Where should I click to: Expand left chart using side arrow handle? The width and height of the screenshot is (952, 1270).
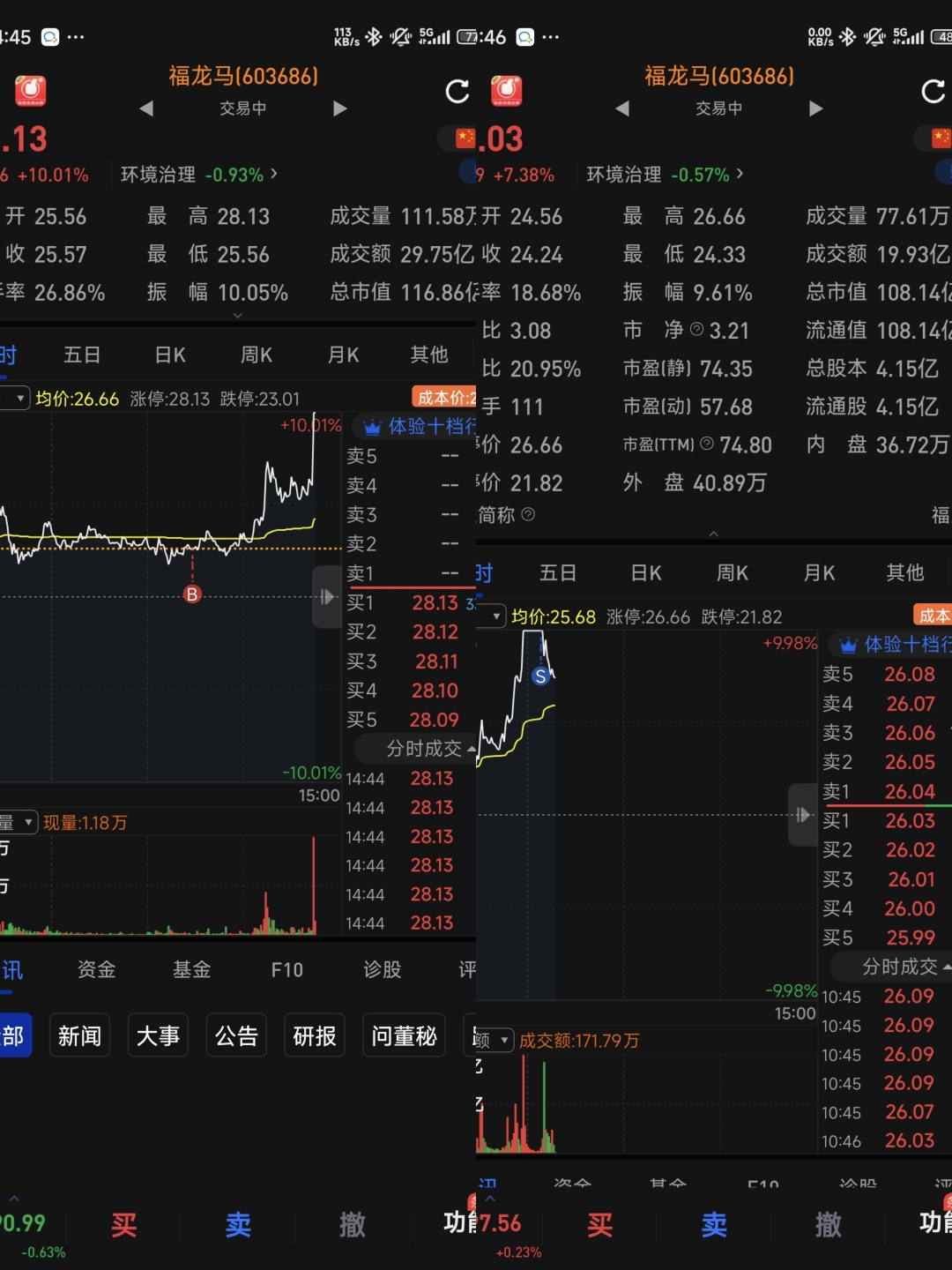pyautogui.click(x=327, y=597)
